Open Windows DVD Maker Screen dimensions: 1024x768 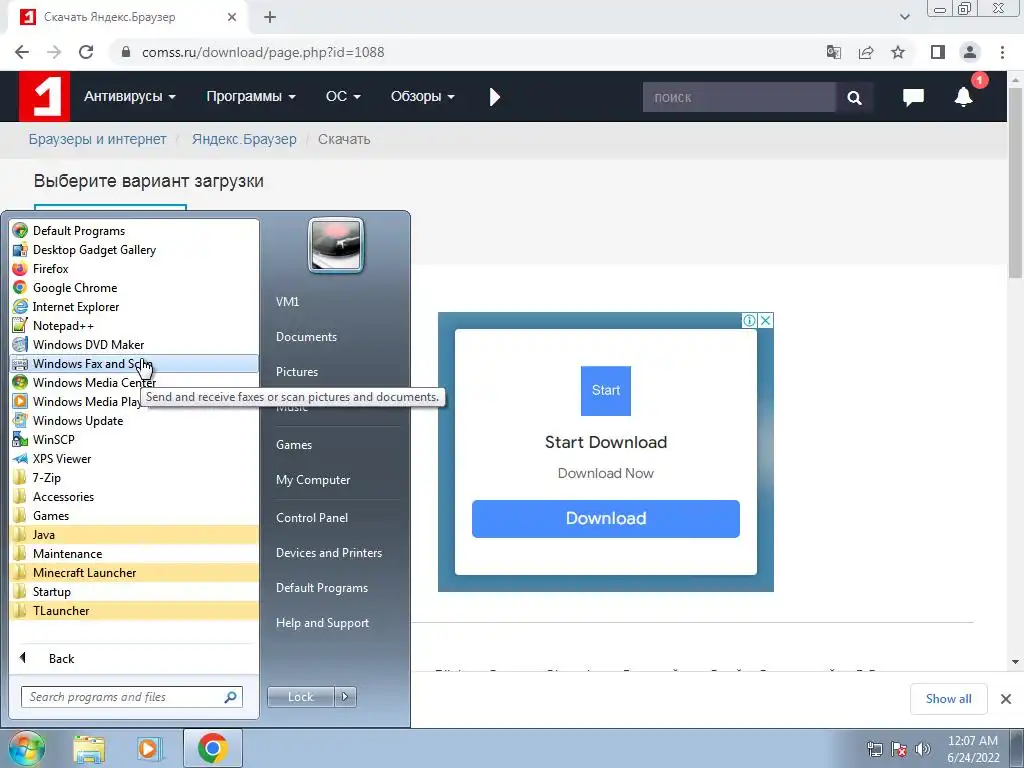pyautogui.click(x=135, y=344)
